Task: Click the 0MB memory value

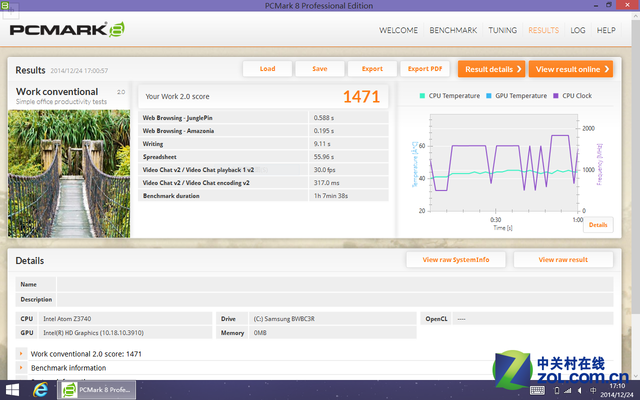Action: click(x=260, y=333)
